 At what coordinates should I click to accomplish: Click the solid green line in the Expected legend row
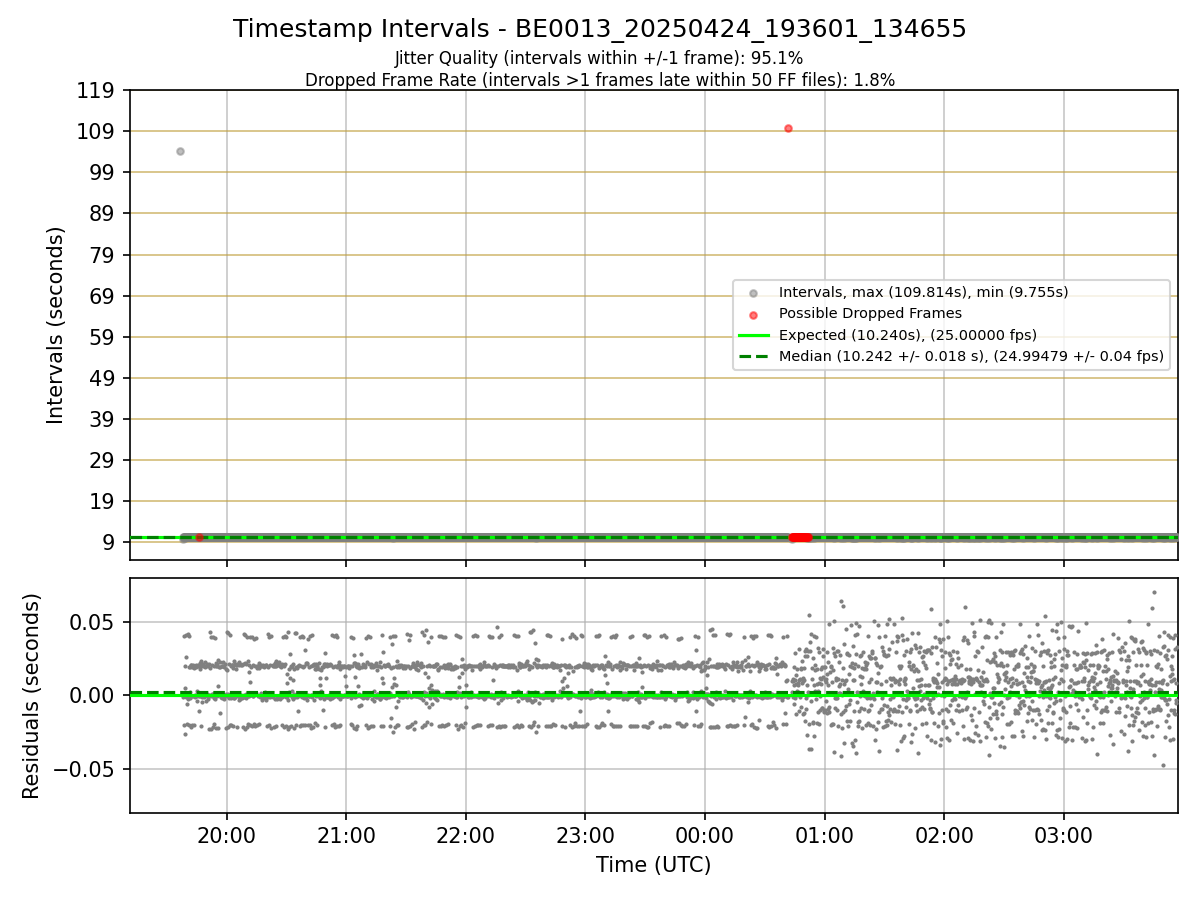point(753,335)
